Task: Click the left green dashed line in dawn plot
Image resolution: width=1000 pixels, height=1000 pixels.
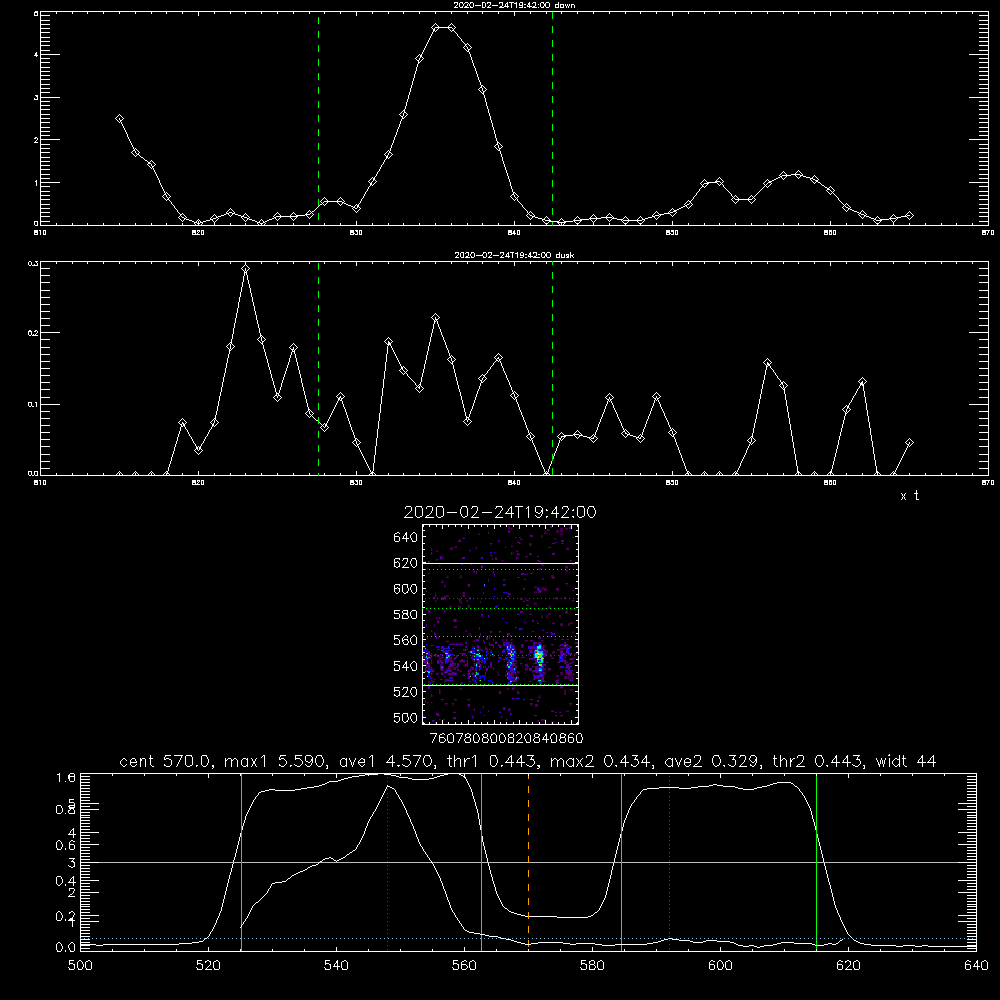Action: click(318, 118)
